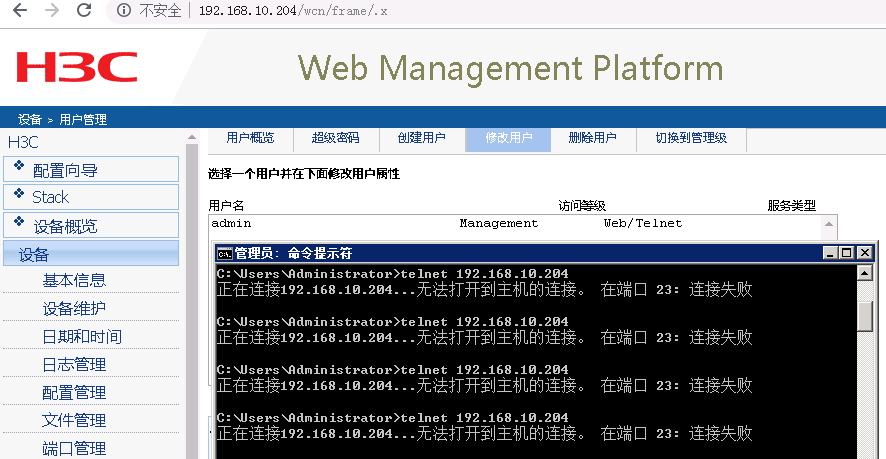886x459 pixels.
Task: Click the command prompt scrollbar thumb
Action: (865, 317)
